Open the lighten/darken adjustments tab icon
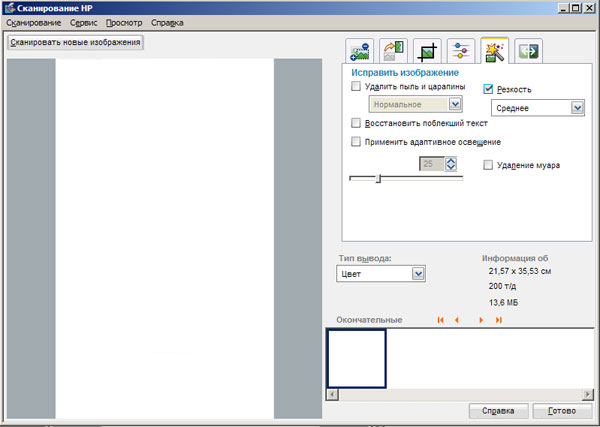 tap(461, 51)
